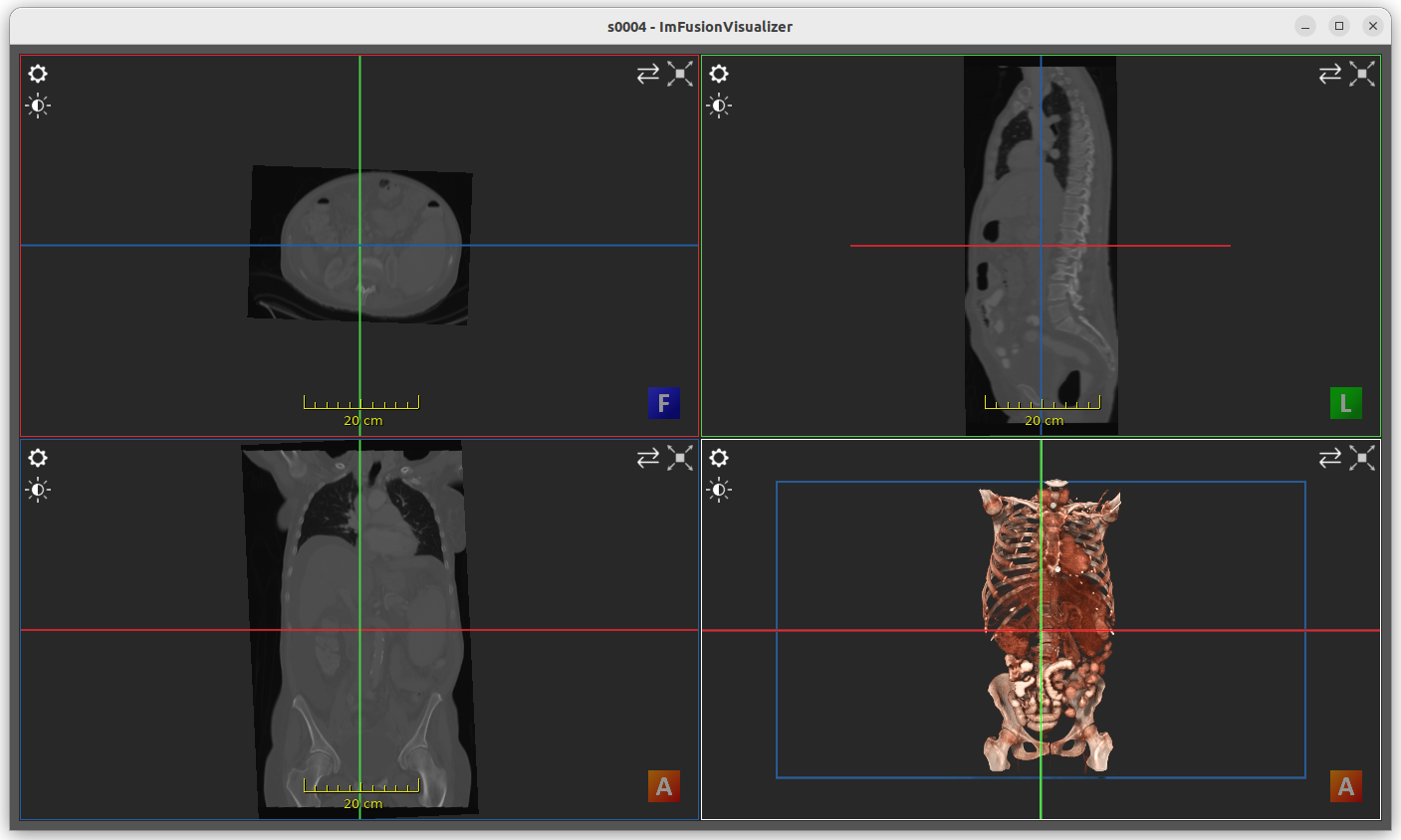Image resolution: width=1401 pixels, height=840 pixels.
Task: Click brightness/contrast icon in sagittal view
Action: 719,105
